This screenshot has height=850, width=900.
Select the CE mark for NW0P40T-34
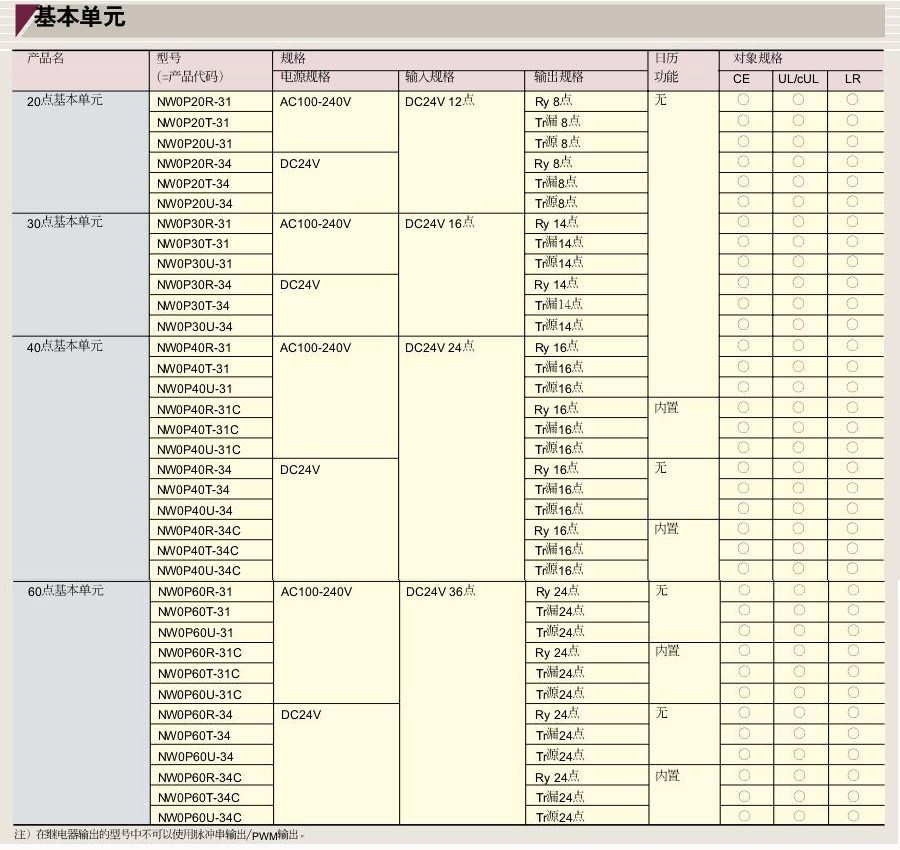(743, 488)
